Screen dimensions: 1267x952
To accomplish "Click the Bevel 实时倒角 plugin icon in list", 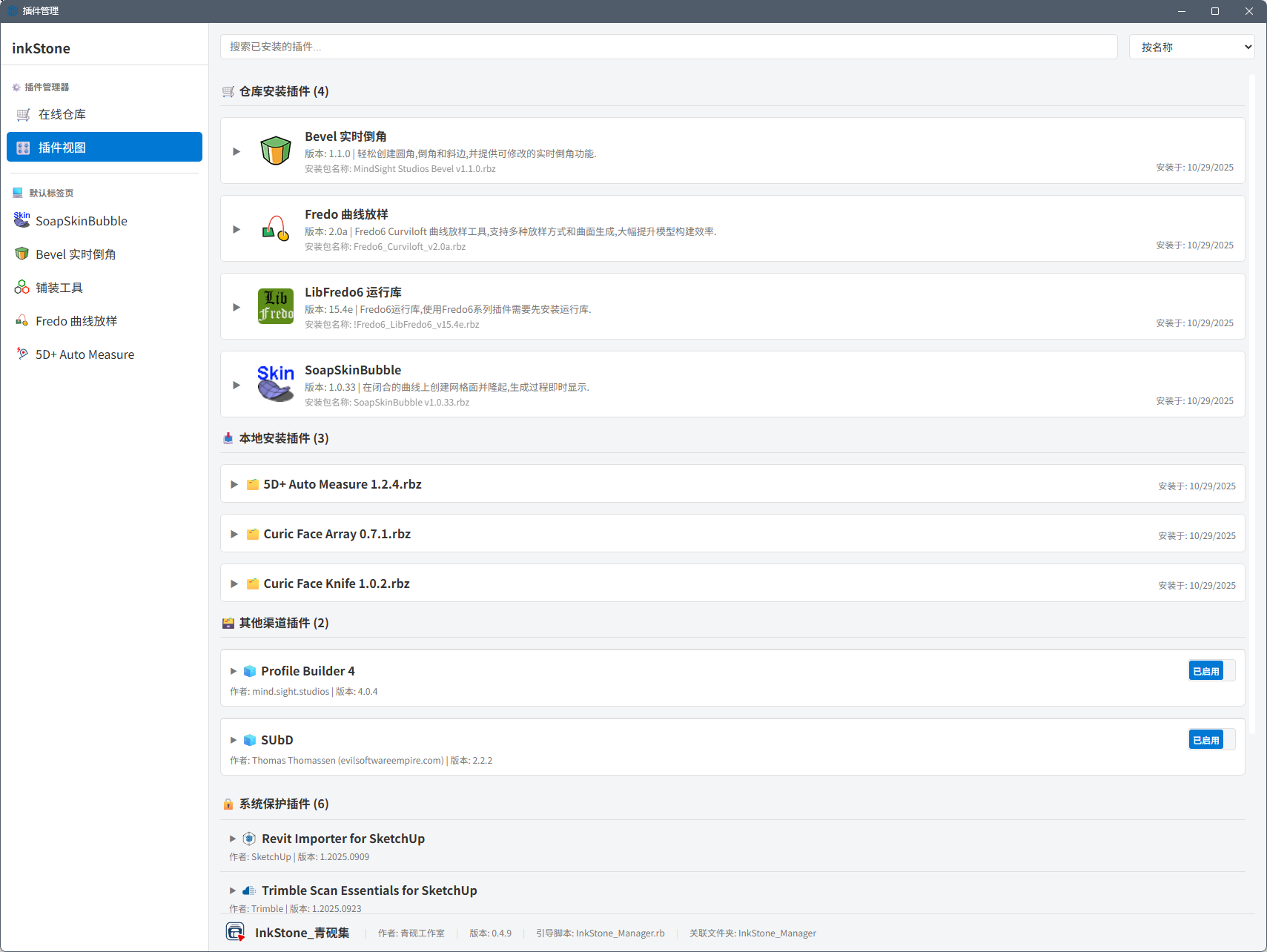I will coord(276,151).
